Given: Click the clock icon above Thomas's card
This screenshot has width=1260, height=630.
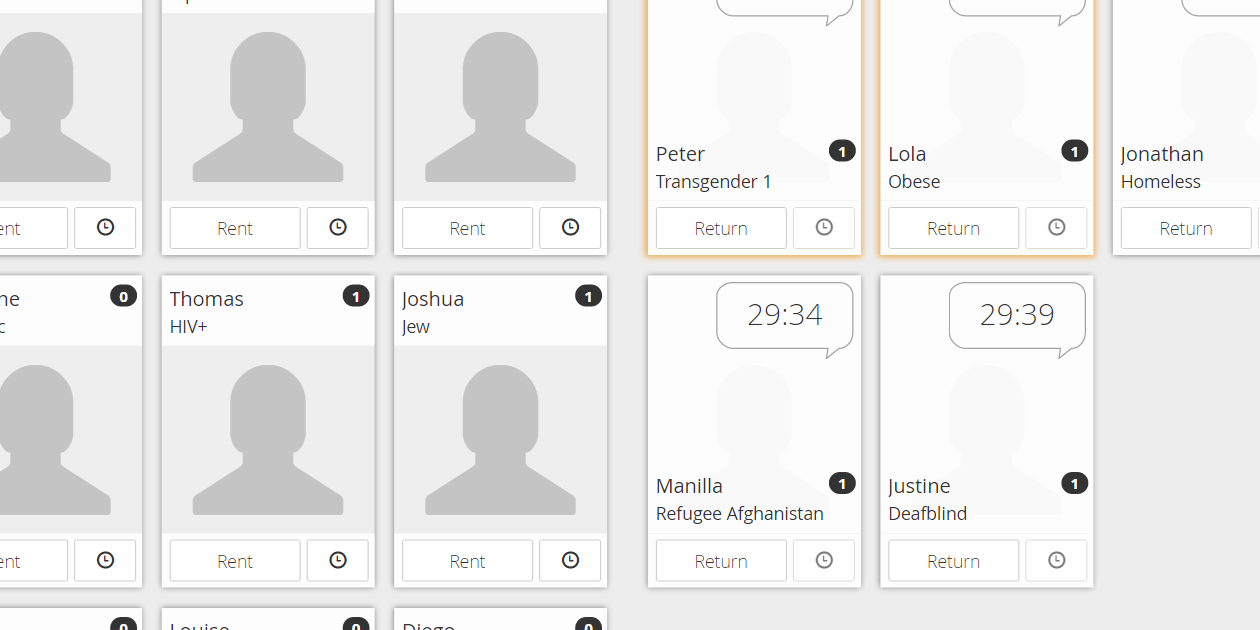Looking at the screenshot, I should point(338,228).
